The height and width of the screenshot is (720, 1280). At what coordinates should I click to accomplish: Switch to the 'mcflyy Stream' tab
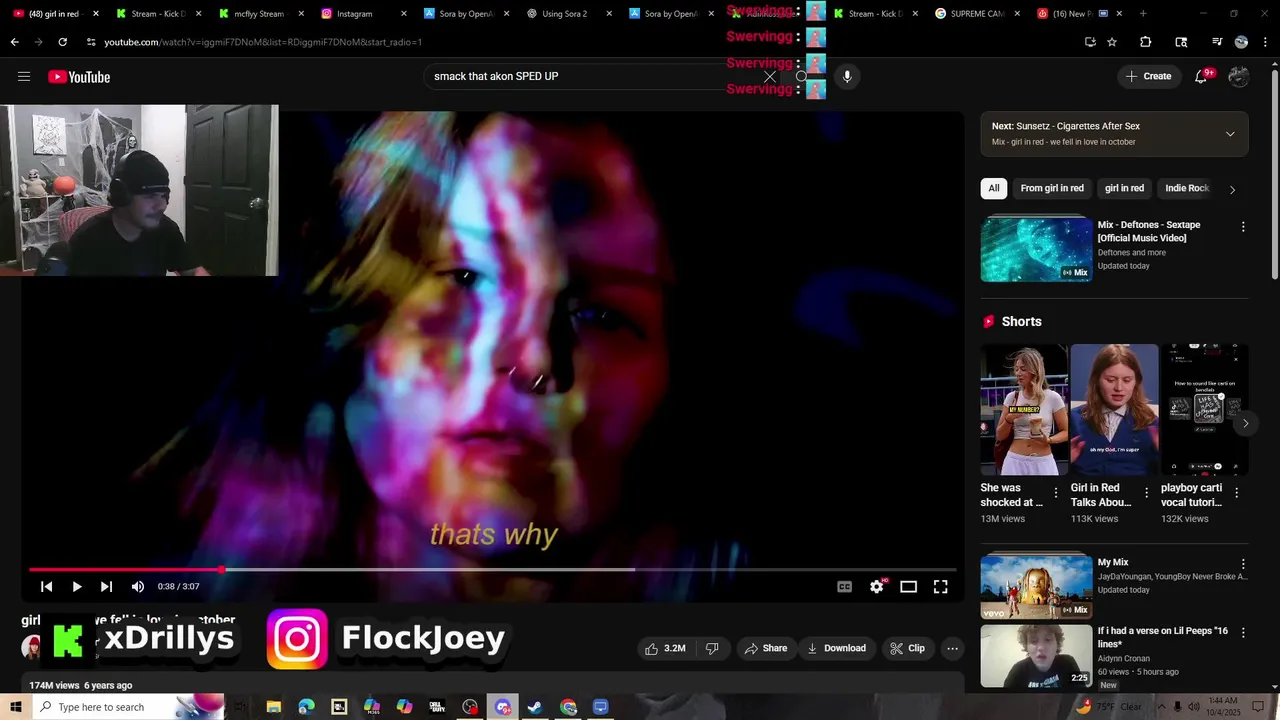click(261, 14)
